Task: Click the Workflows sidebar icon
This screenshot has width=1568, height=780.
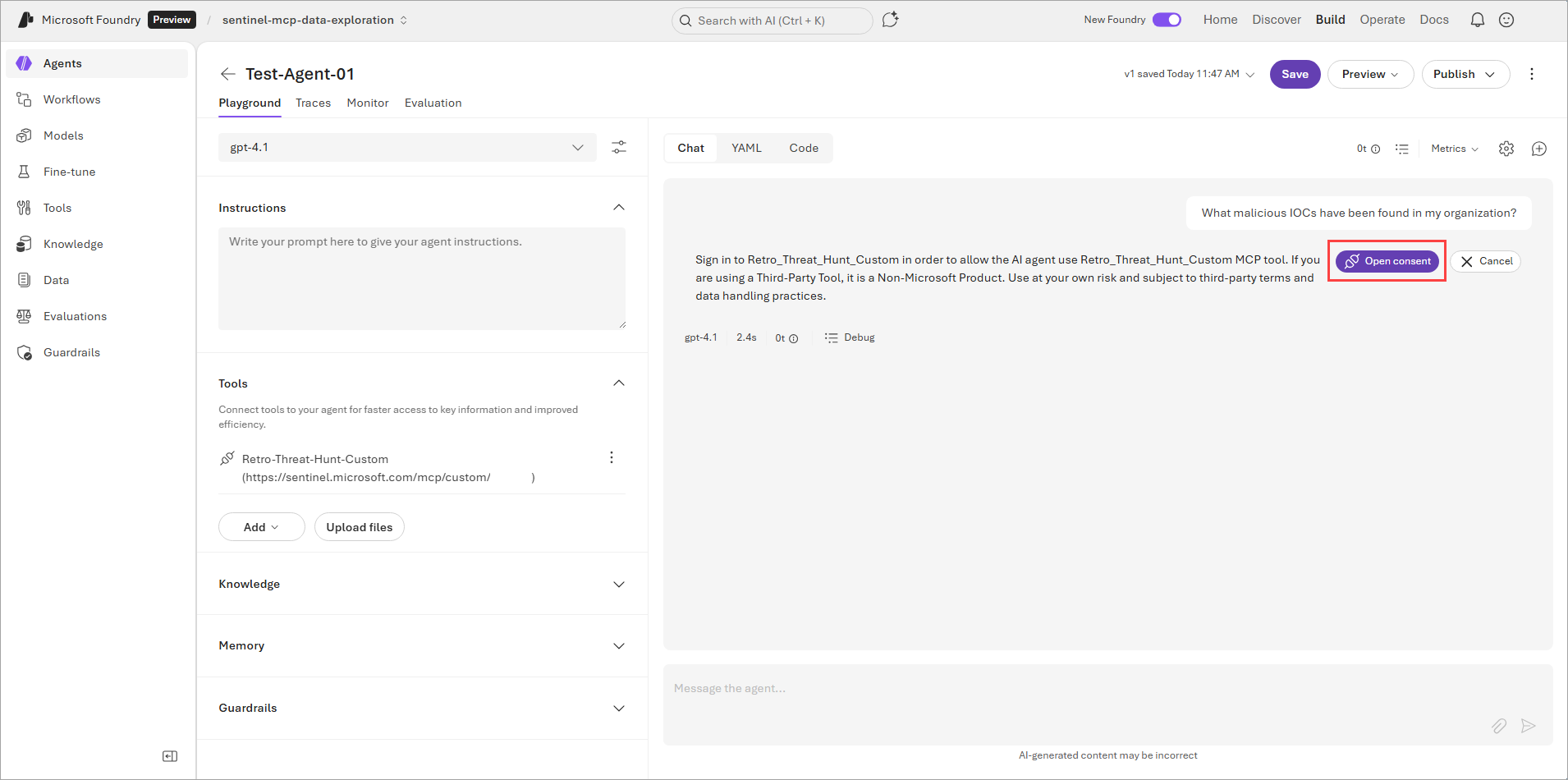Action: (x=24, y=99)
